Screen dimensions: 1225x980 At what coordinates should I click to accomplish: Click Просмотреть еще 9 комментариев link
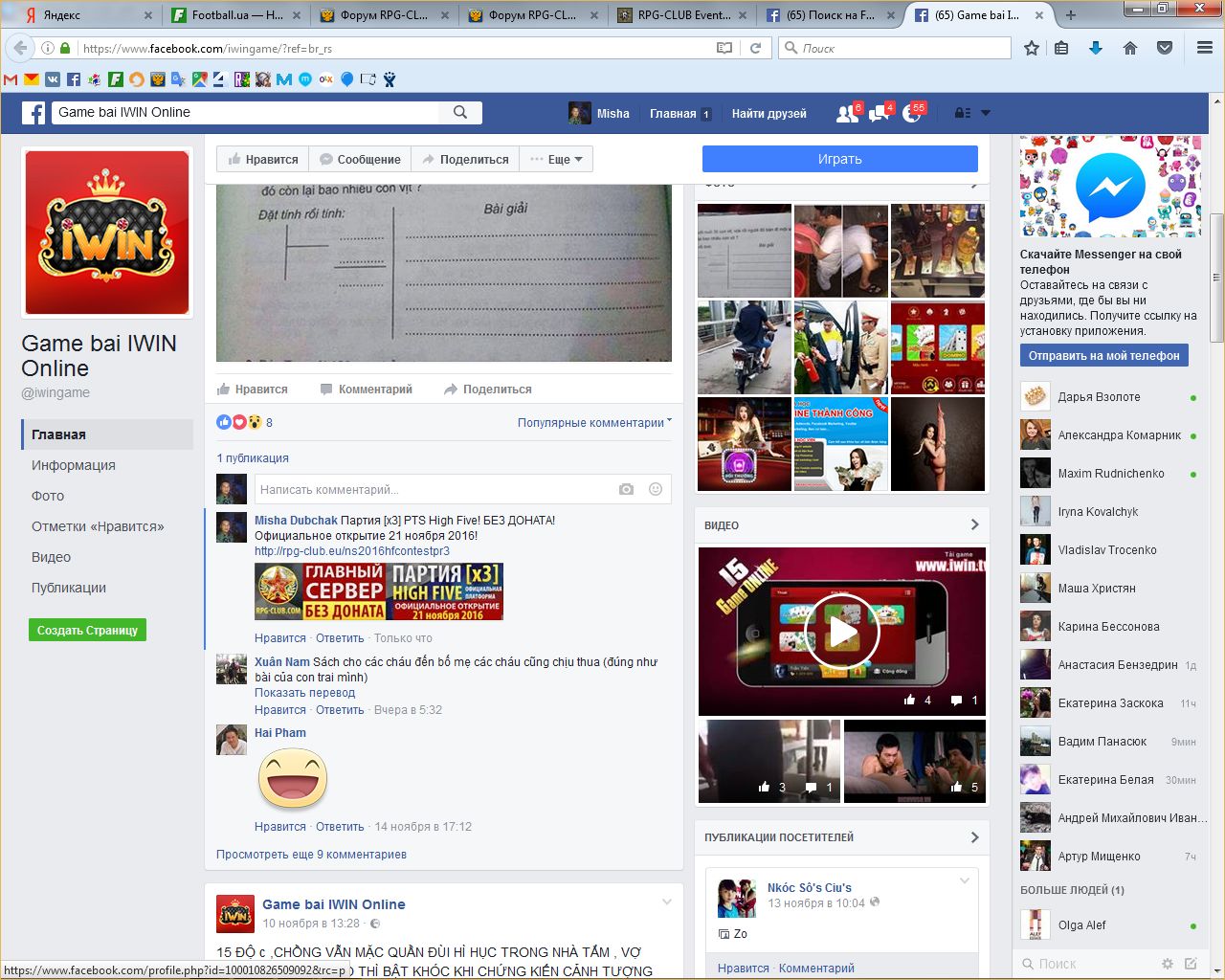[x=311, y=854]
